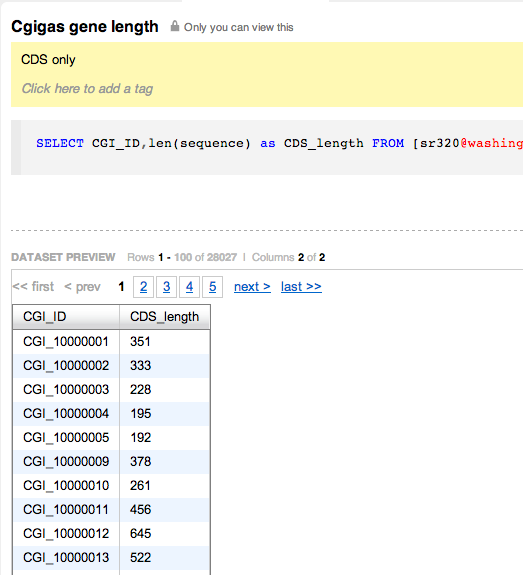The image size is (523, 575).
Task: Click the 'next >' pagination link
Action: tap(252, 287)
